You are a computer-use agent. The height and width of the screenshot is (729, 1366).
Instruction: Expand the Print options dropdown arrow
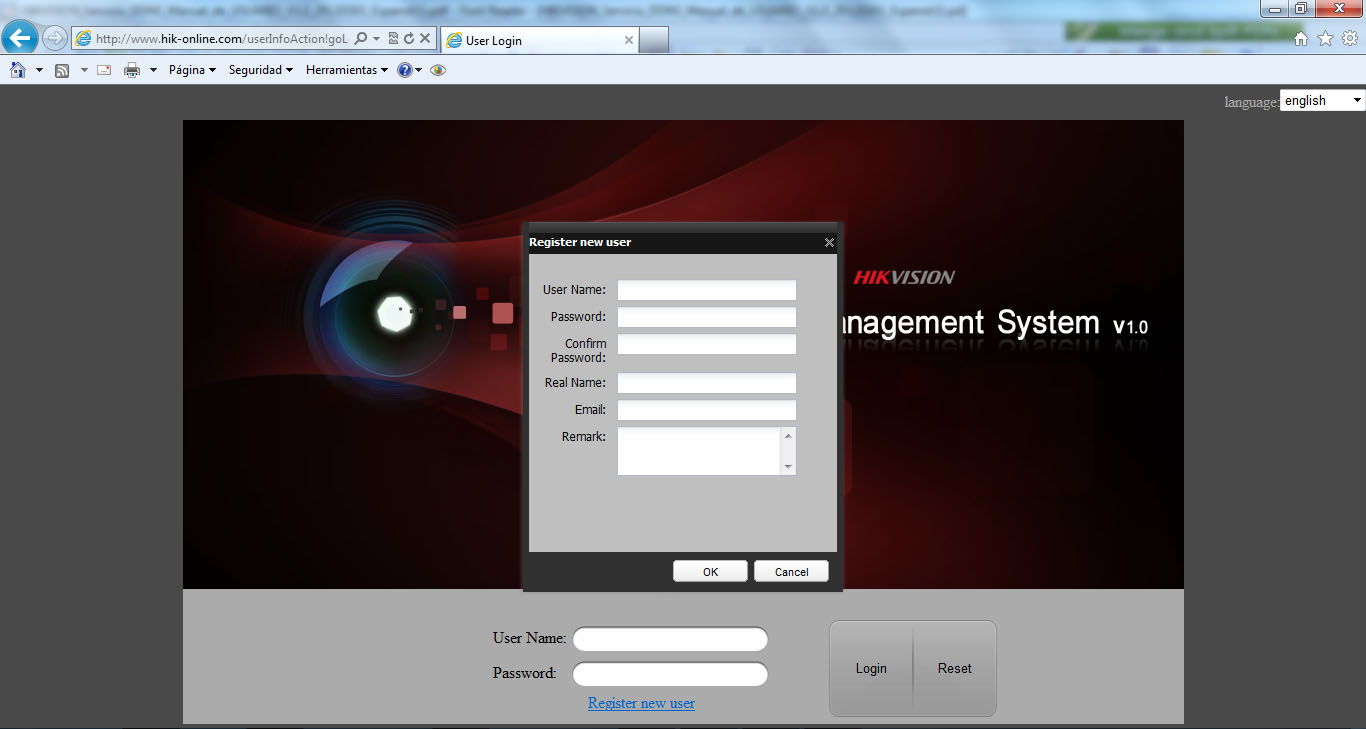[153, 70]
